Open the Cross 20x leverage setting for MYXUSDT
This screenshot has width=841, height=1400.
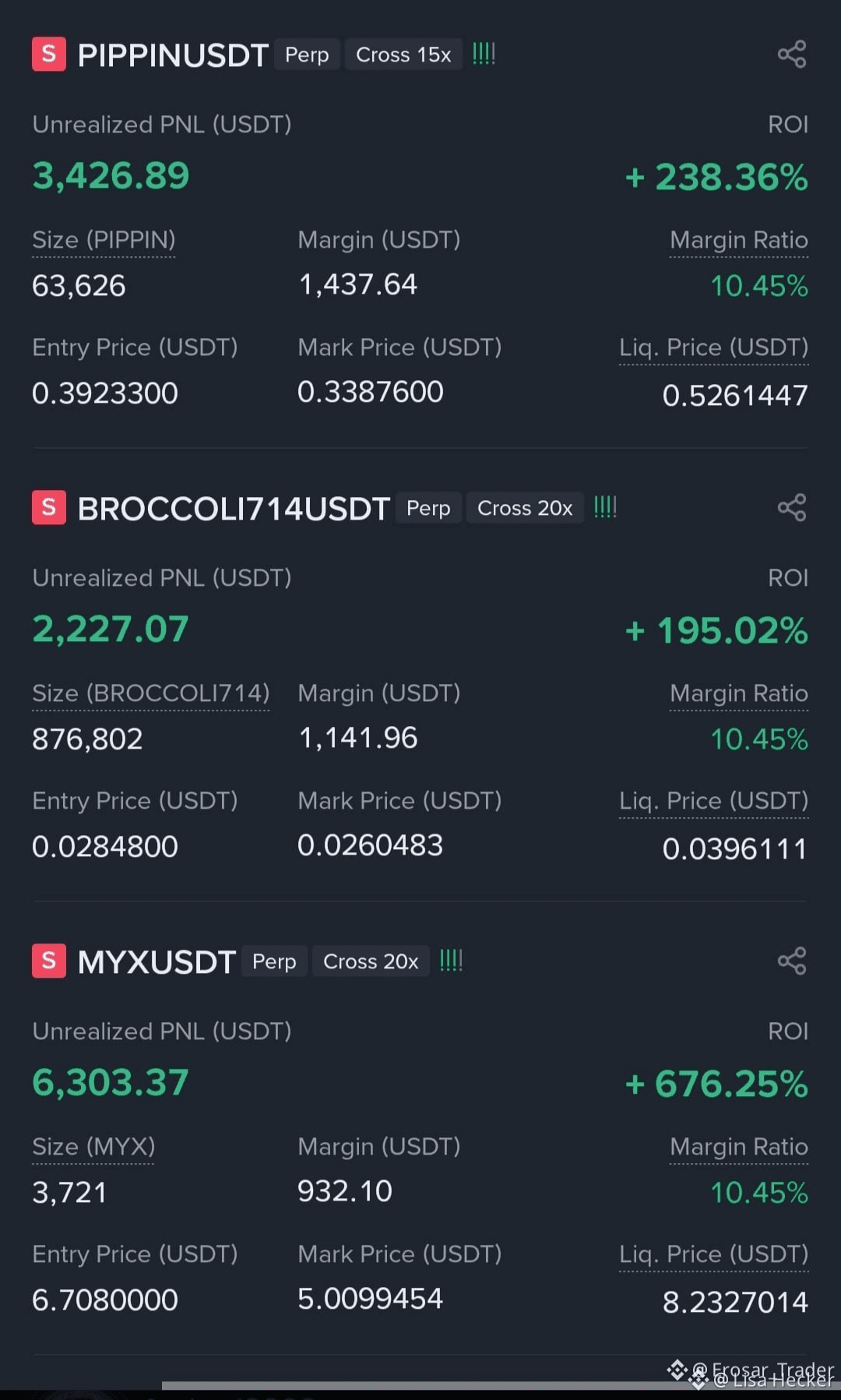pyautogui.click(x=371, y=961)
